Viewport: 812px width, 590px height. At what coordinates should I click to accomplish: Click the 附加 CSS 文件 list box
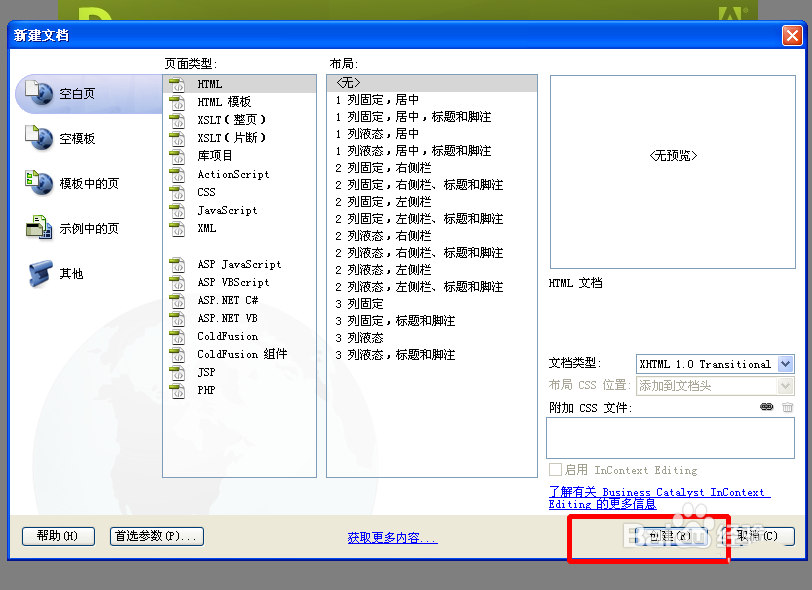pyautogui.click(x=670, y=438)
